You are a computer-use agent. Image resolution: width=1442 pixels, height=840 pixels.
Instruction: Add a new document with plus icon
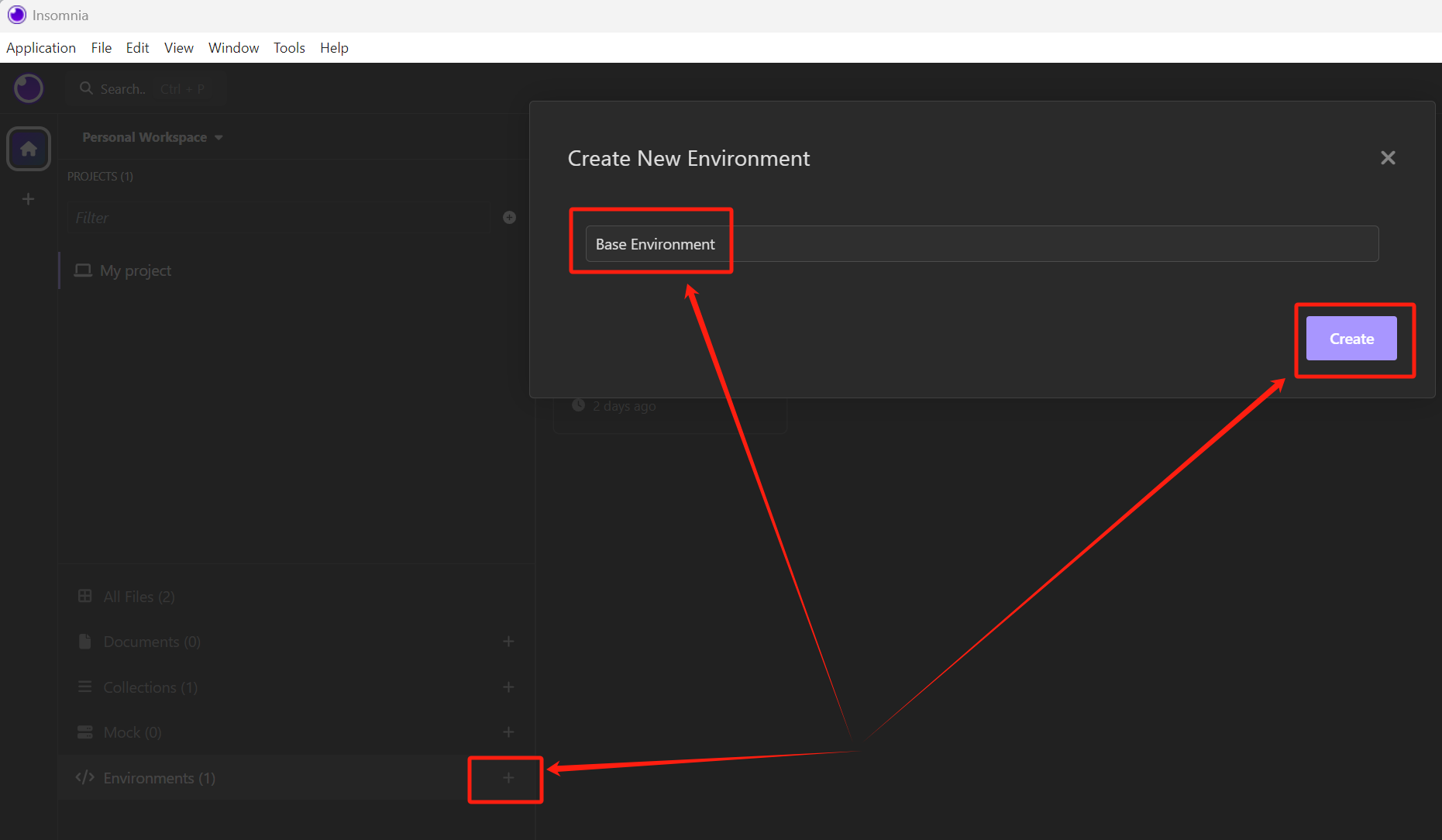click(x=508, y=642)
